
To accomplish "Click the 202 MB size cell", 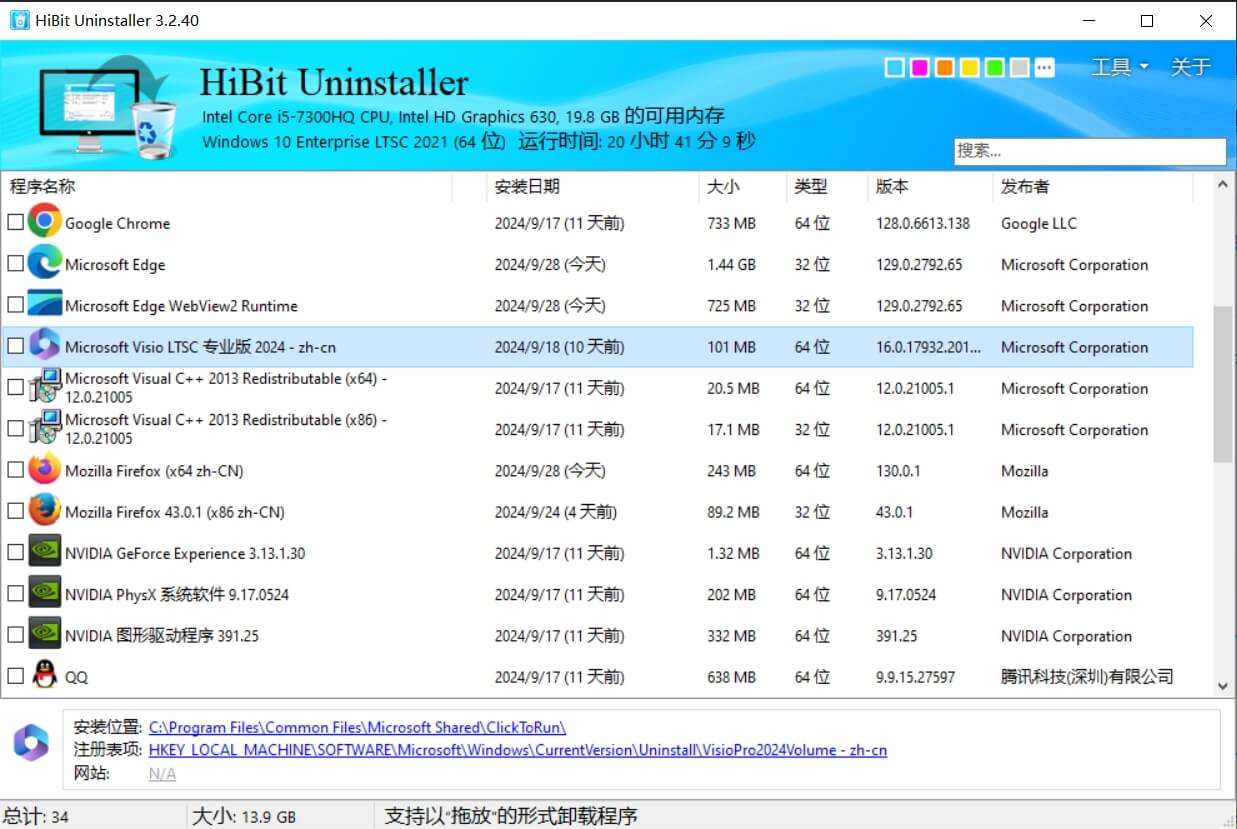I will 731,594.
